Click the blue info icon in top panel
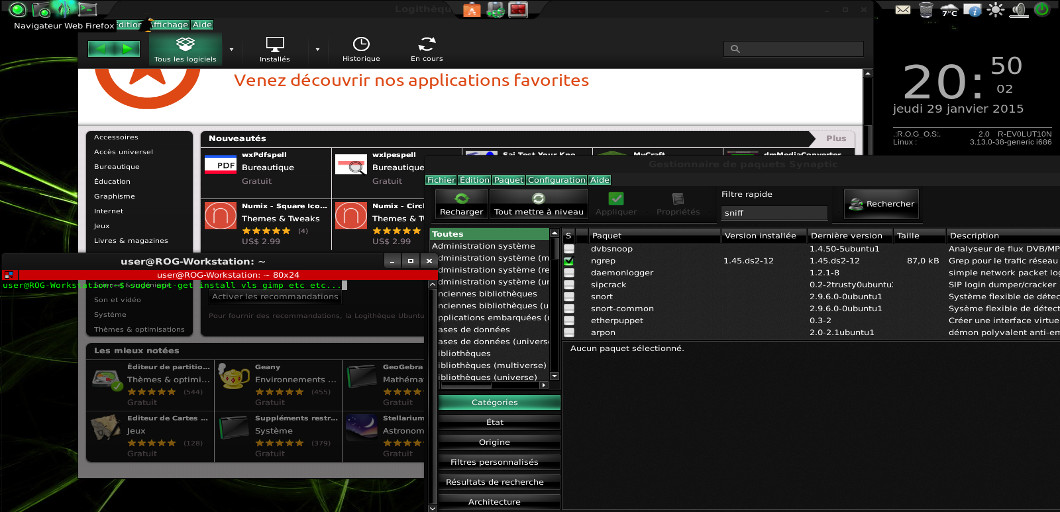 pos(972,9)
